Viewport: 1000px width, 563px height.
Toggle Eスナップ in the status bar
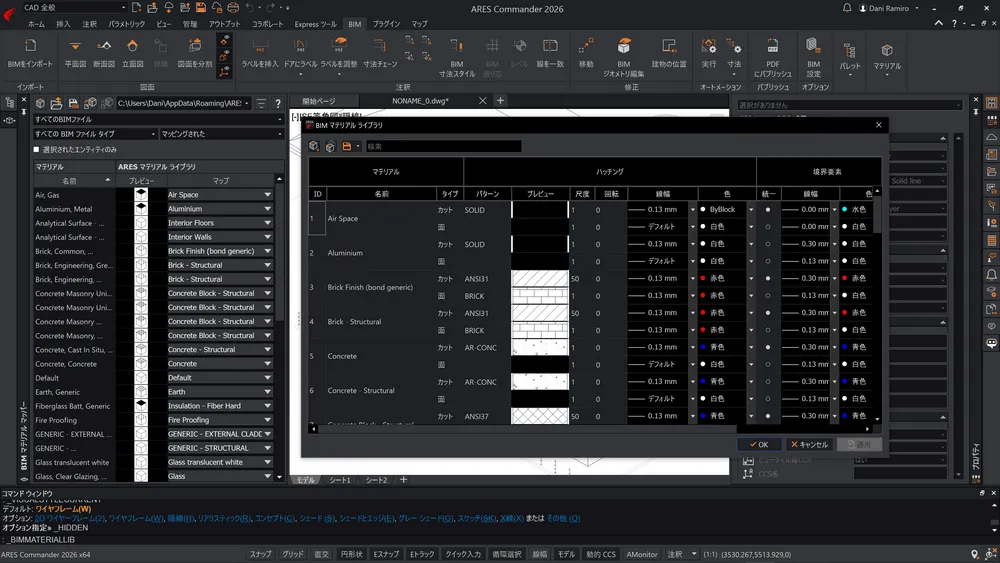click(x=386, y=554)
